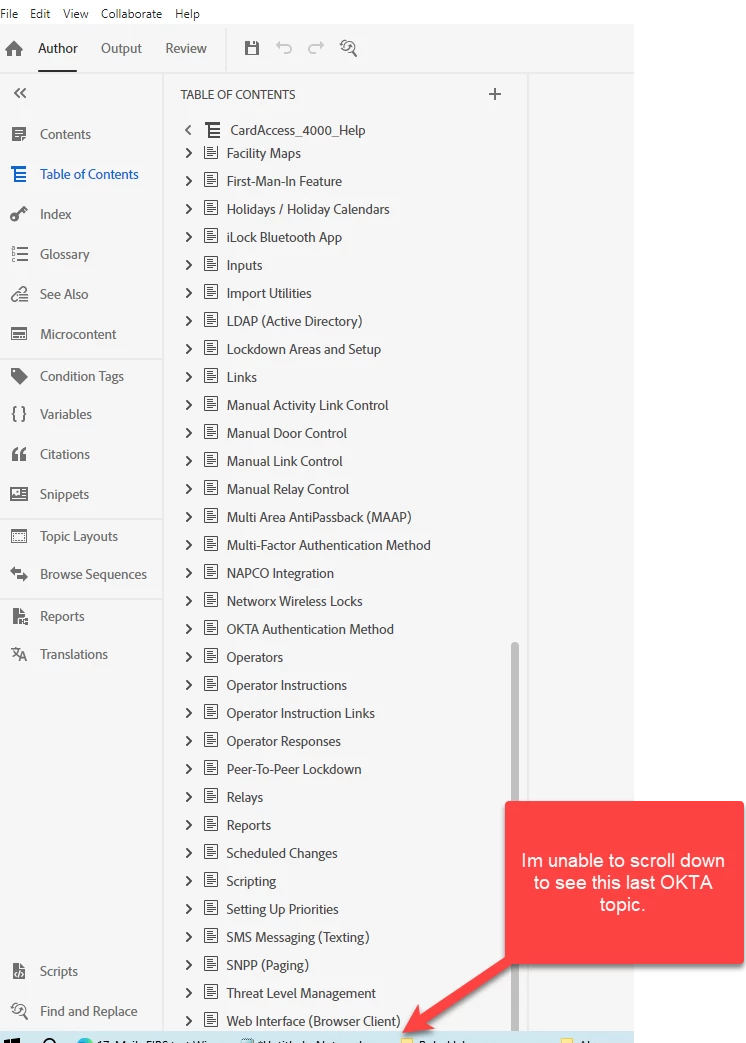Open the File menu

[x=9, y=13]
